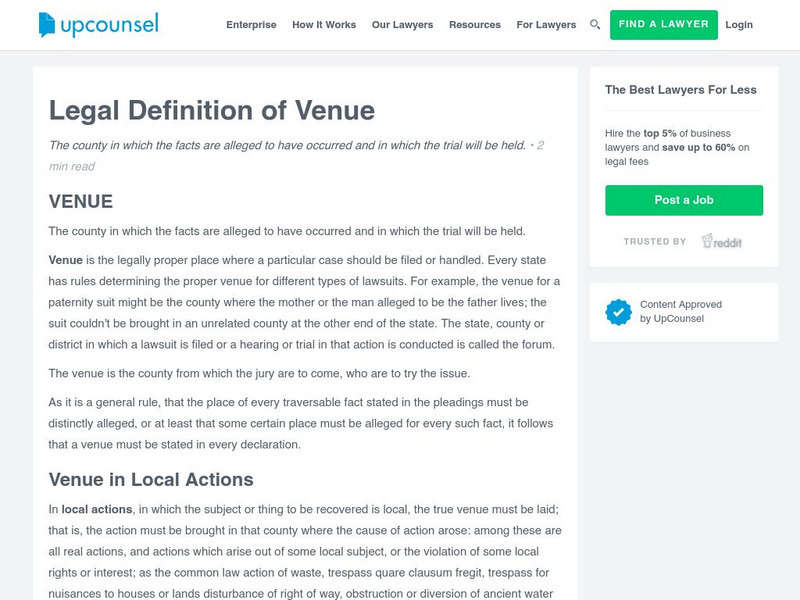Screen dimensions: 800x600
Task: Click the Trusted By label
Action: (655, 242)
